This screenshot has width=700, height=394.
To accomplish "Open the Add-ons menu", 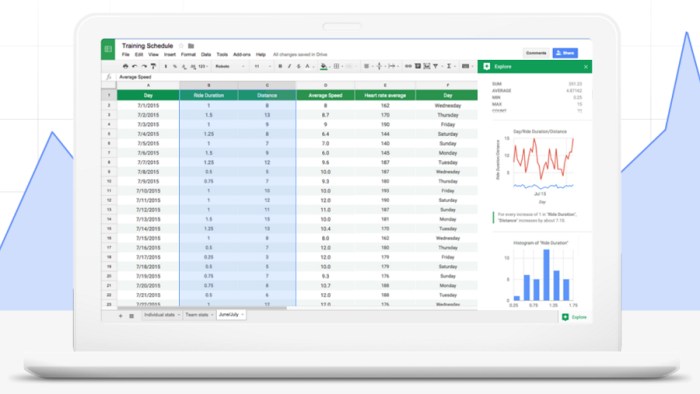I will click(242, 54).
